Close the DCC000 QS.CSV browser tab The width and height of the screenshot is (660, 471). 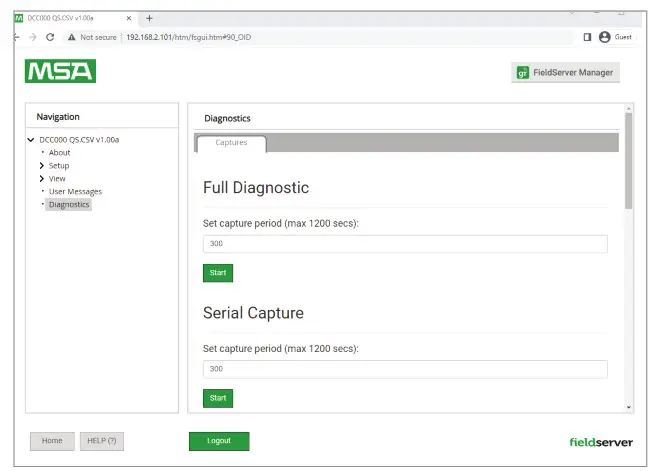(x=129, y=18)
